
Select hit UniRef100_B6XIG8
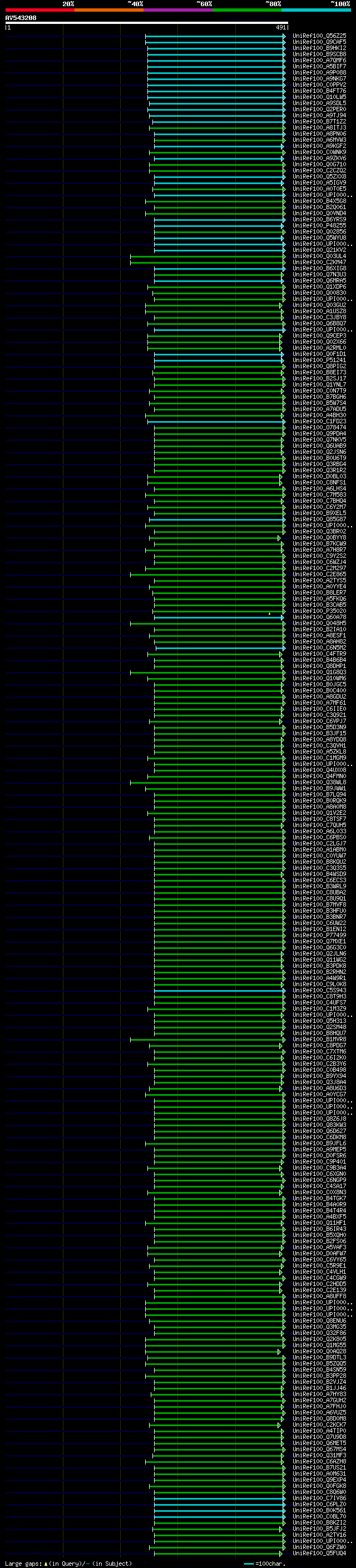click(319, 269)
